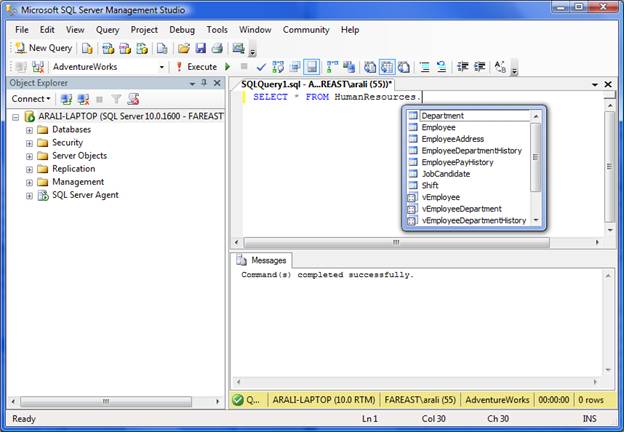Switch output to Results to File
624x432 pixels.
pos(404,67)
